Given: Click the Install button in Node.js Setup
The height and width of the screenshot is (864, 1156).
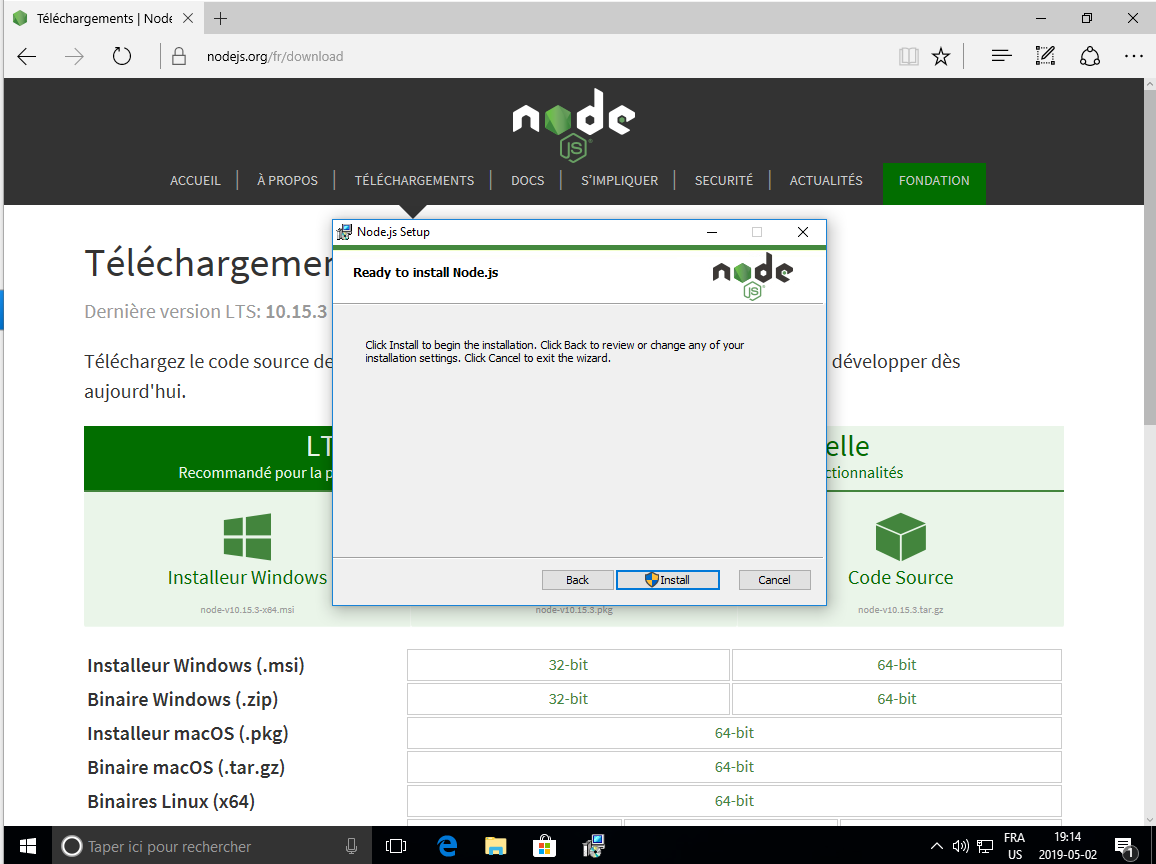Looking at the screenshot, I should (x=667, y=580).
